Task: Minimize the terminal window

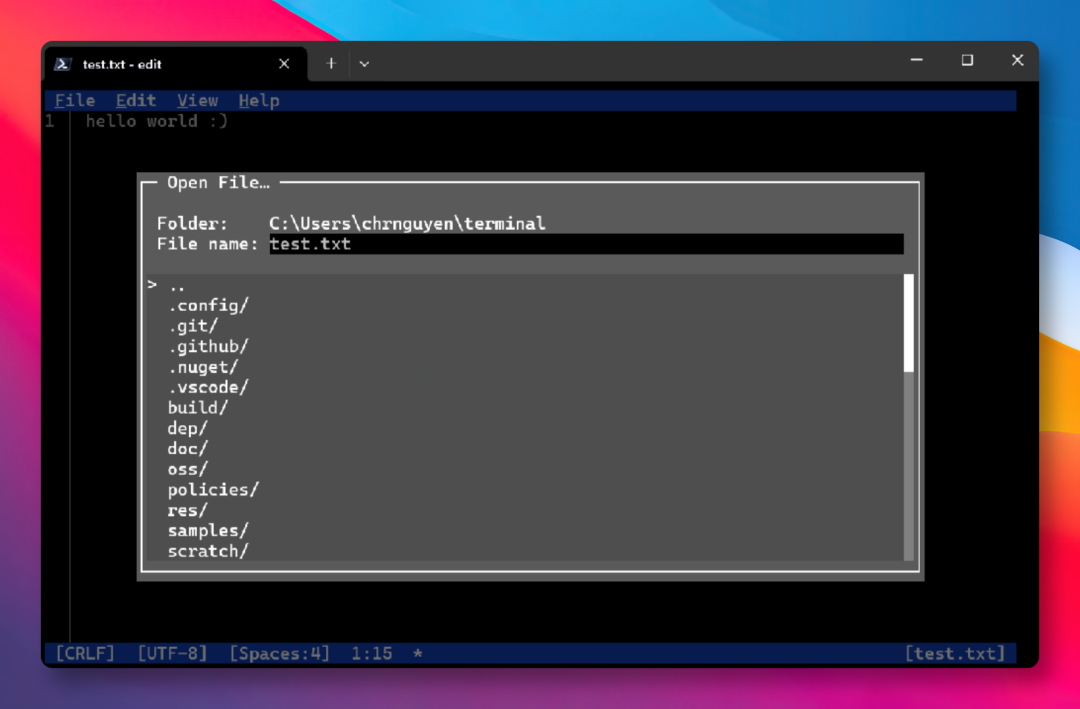Action: pos(916,61)
